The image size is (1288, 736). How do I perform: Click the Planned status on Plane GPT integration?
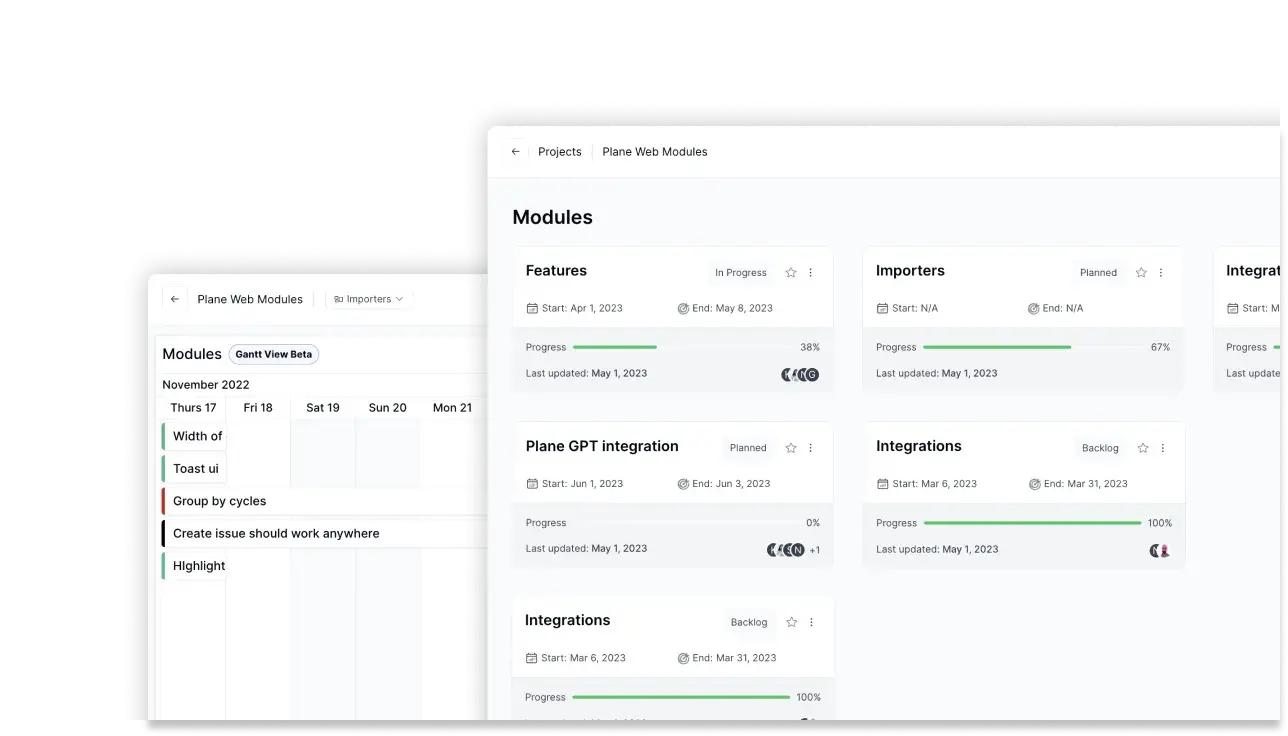[748, 448]
